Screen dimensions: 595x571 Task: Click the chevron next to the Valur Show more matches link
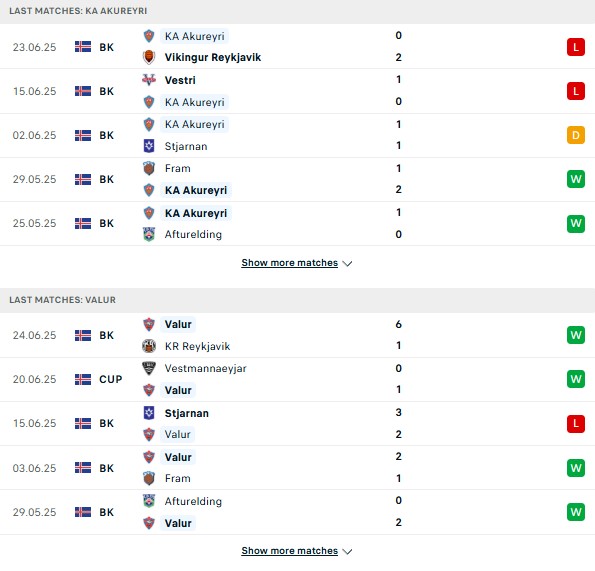347,551
